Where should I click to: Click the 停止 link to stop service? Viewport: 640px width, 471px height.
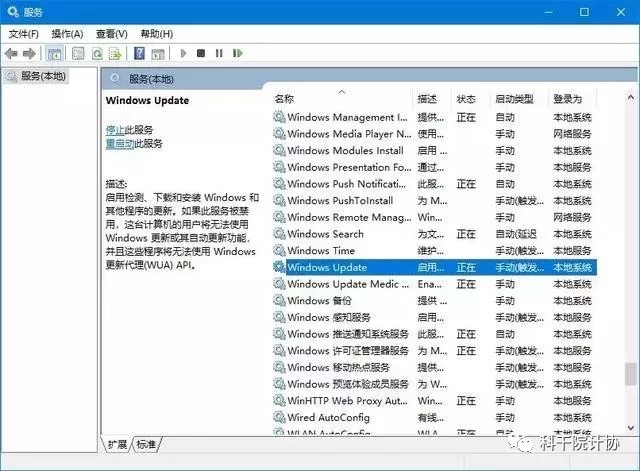point(115,130)
